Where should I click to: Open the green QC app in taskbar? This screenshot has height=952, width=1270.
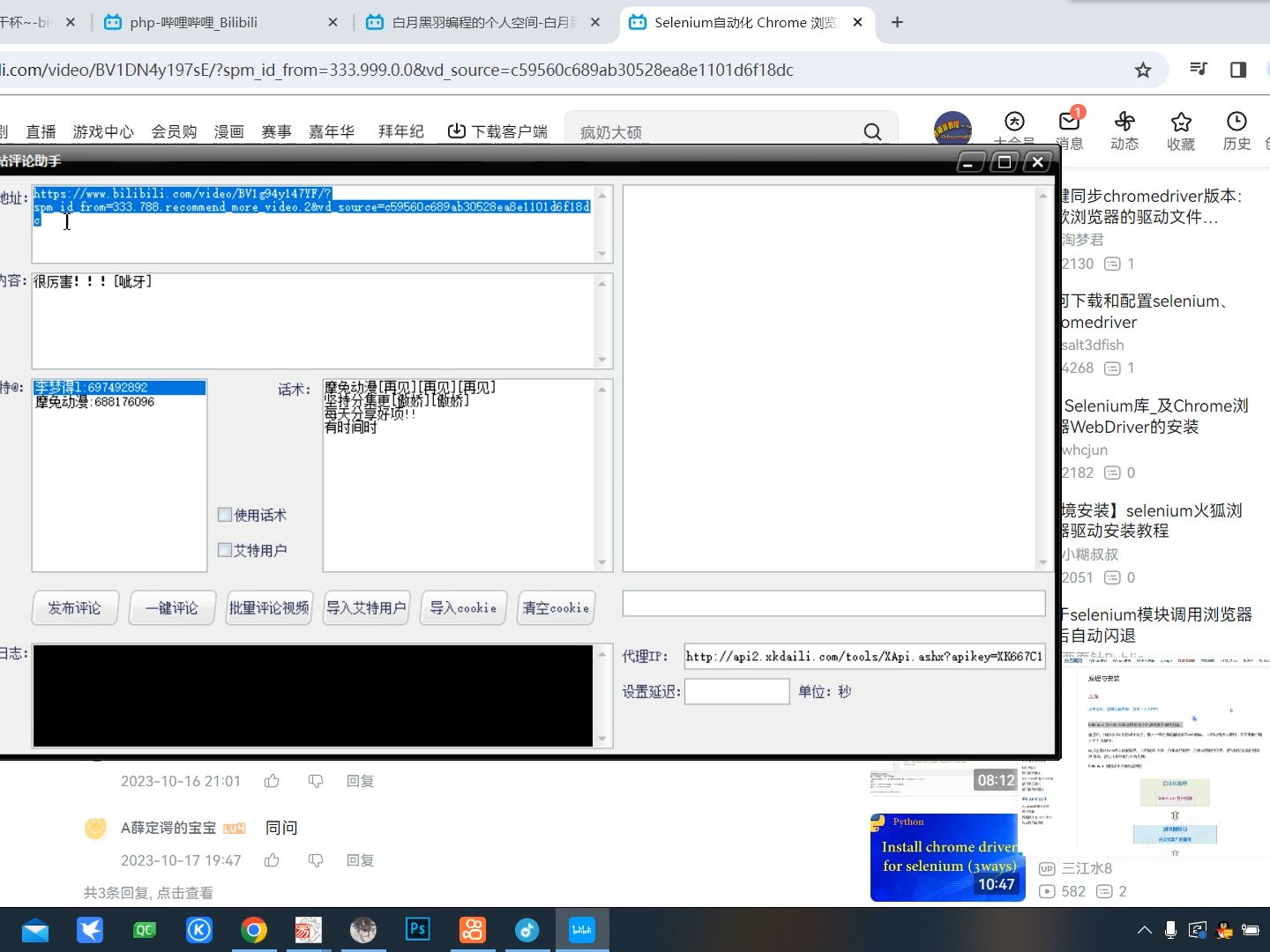pos(145,930)
